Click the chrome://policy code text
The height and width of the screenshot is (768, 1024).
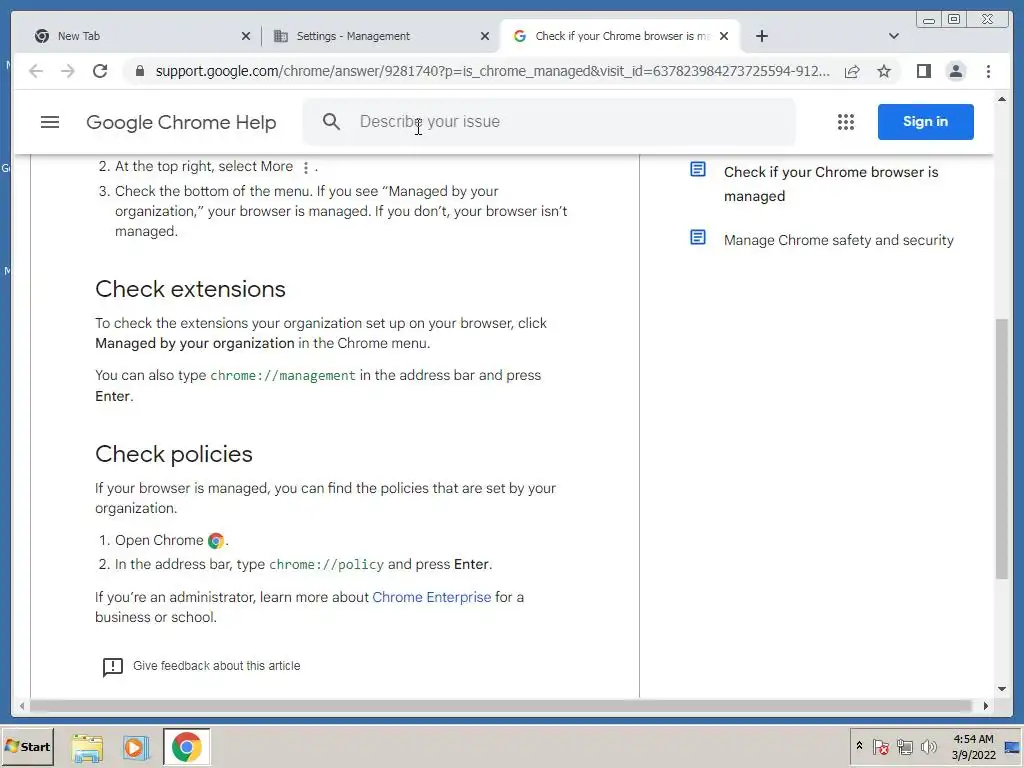(327, 564)
